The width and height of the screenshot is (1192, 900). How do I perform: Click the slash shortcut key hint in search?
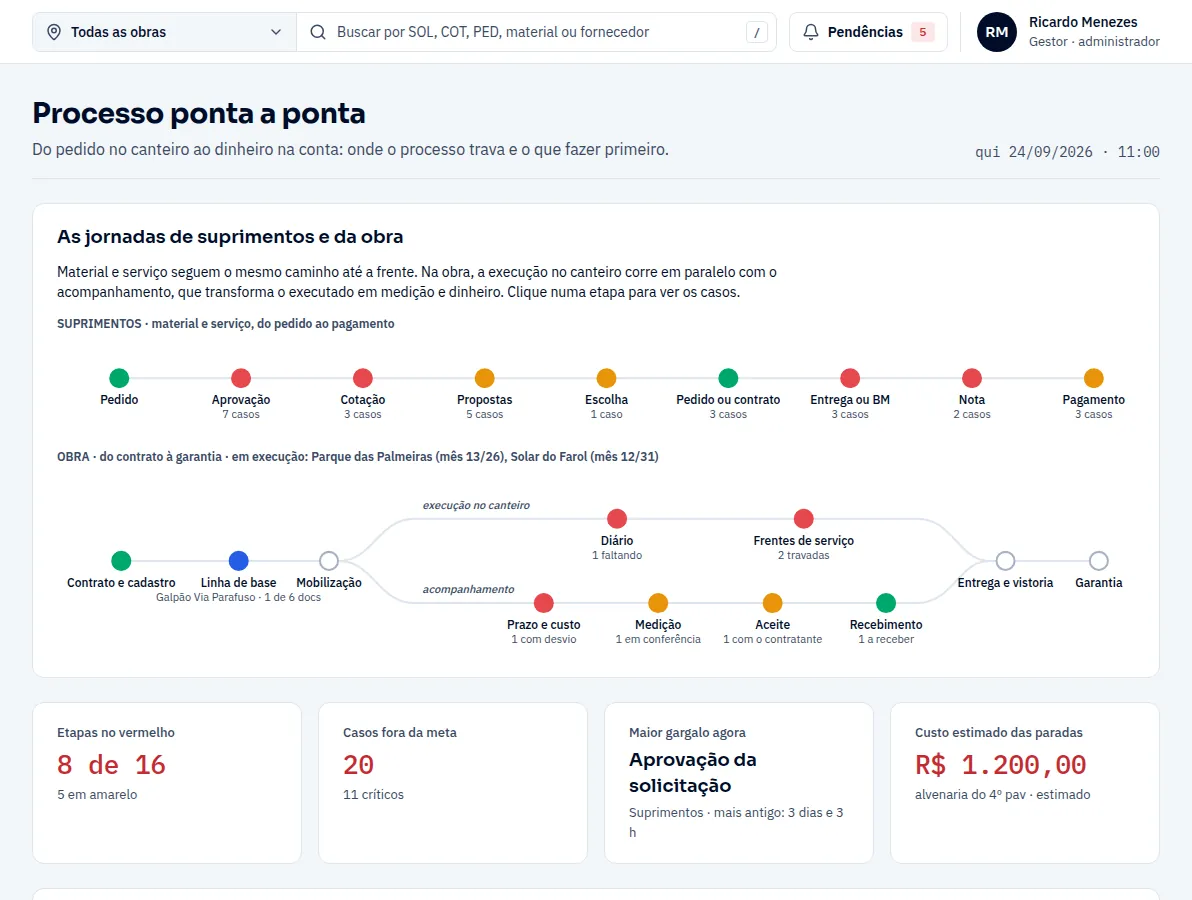click(x=756, y=32)
